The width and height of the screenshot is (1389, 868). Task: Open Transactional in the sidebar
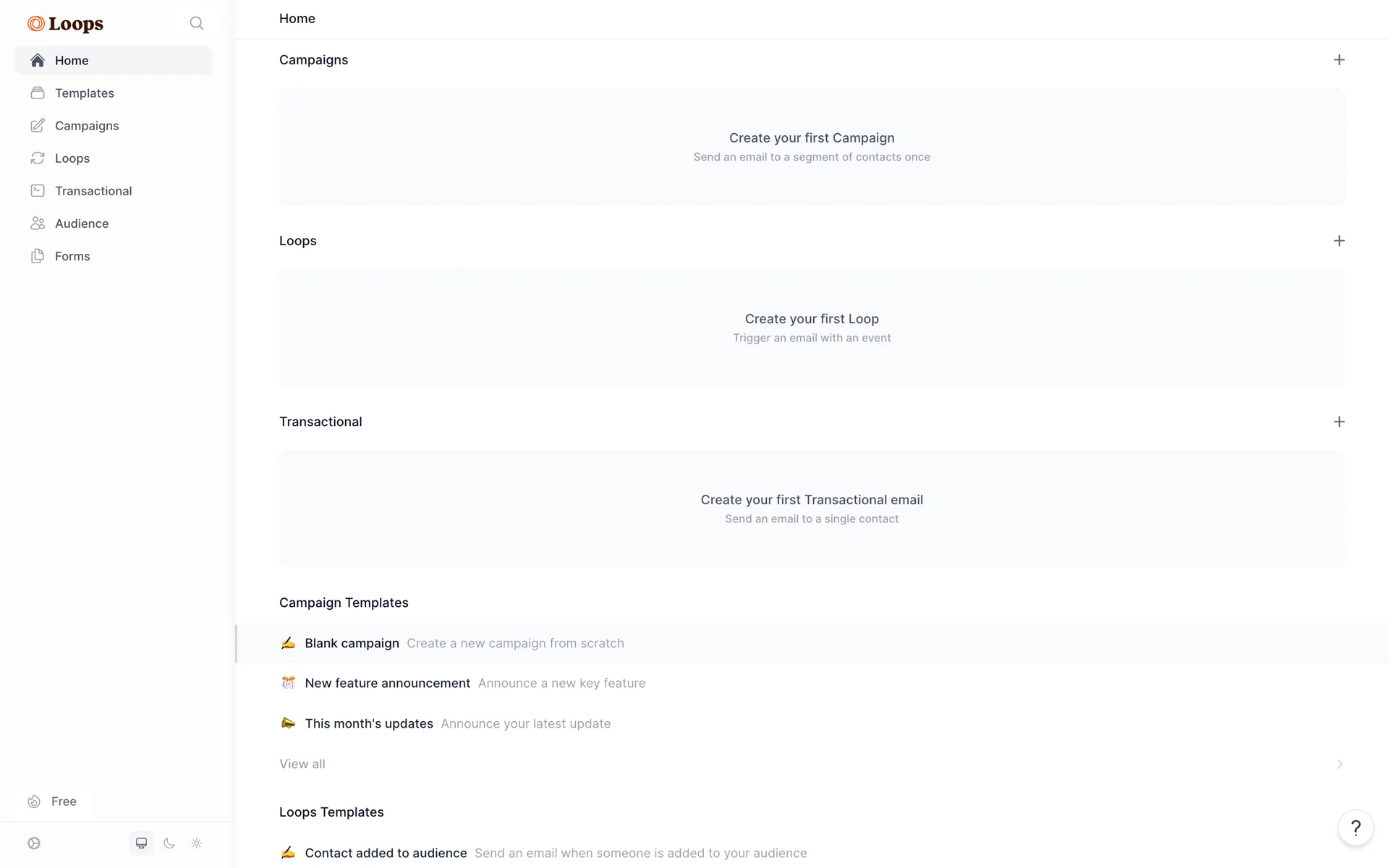(x=93, y=191)
